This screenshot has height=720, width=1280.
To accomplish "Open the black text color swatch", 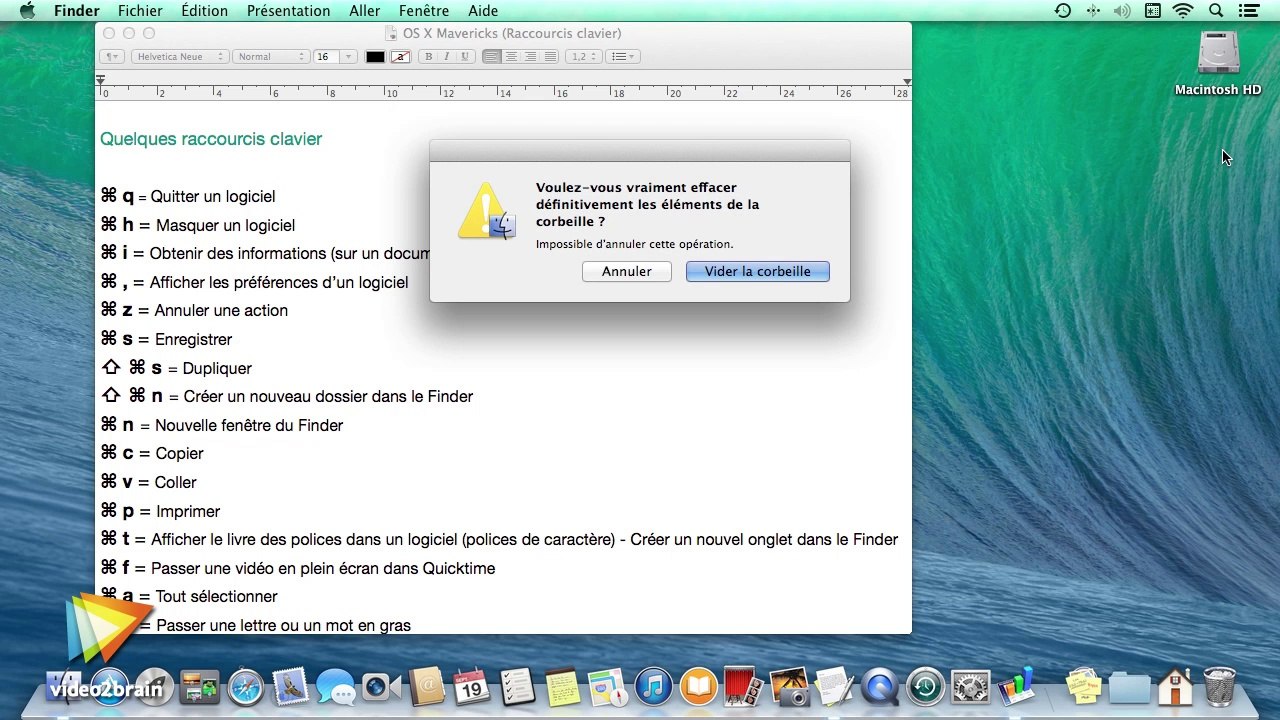I will coord(375,57).
